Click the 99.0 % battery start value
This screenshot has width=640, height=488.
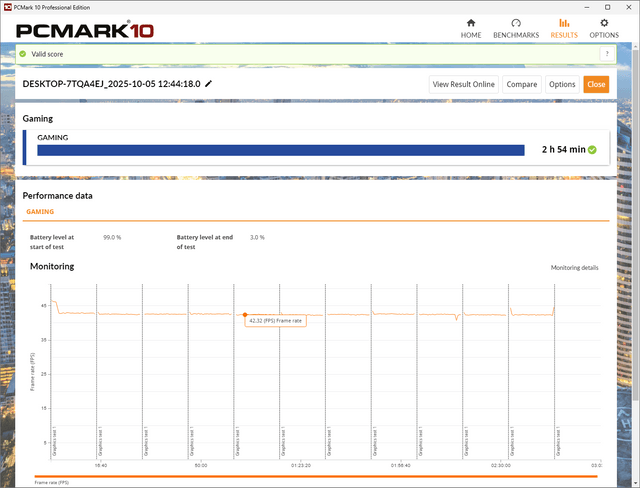112,237
